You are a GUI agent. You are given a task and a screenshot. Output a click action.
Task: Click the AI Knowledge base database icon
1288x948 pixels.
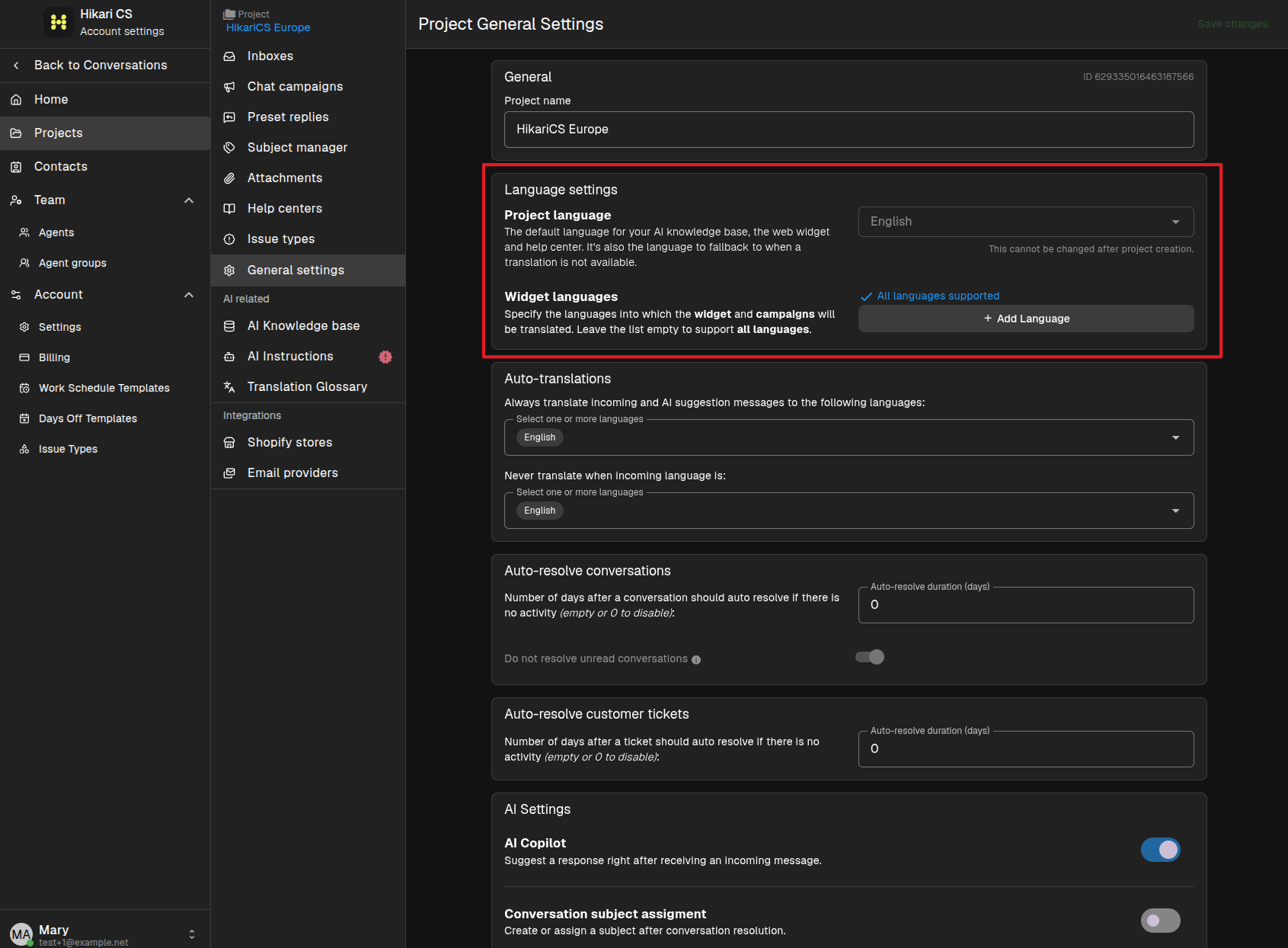tap(229, 326)
